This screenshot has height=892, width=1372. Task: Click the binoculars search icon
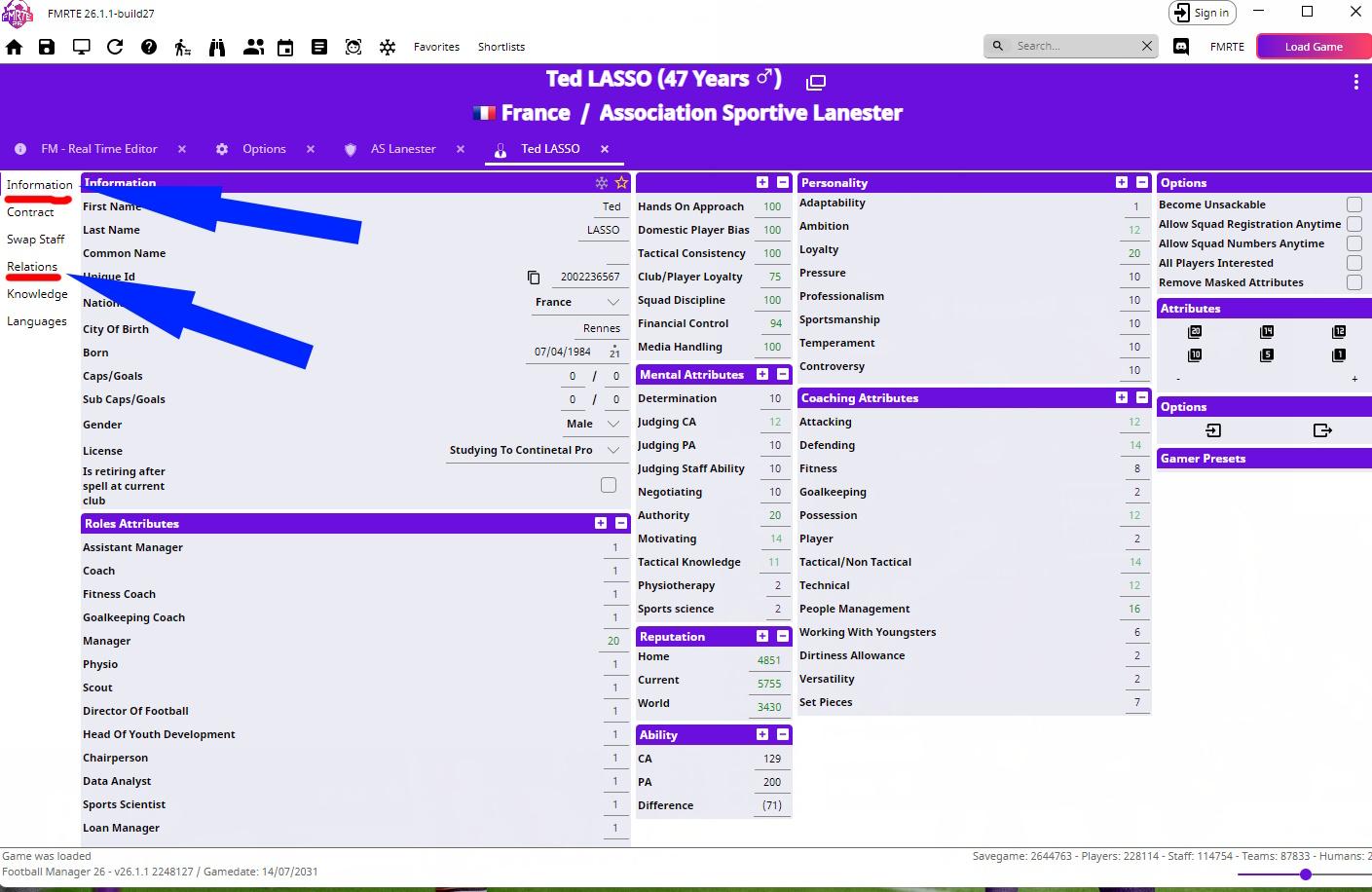tap(217, 47)
